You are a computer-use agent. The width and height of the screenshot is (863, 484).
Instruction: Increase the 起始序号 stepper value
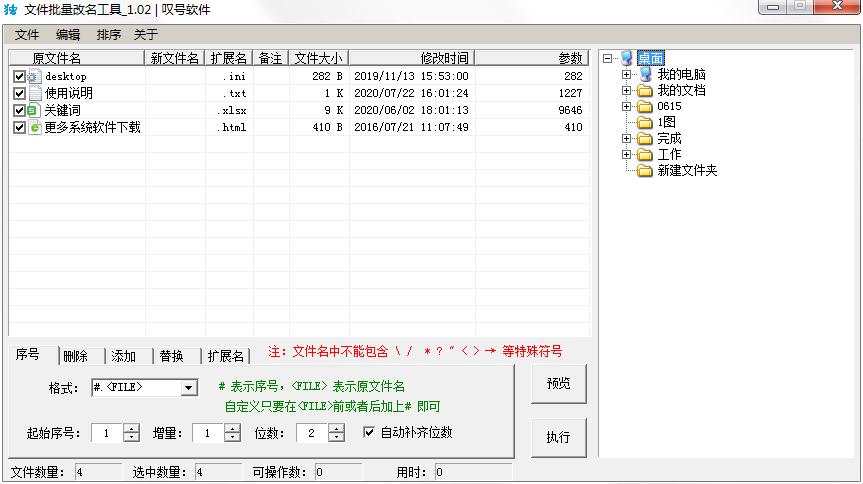131,429
